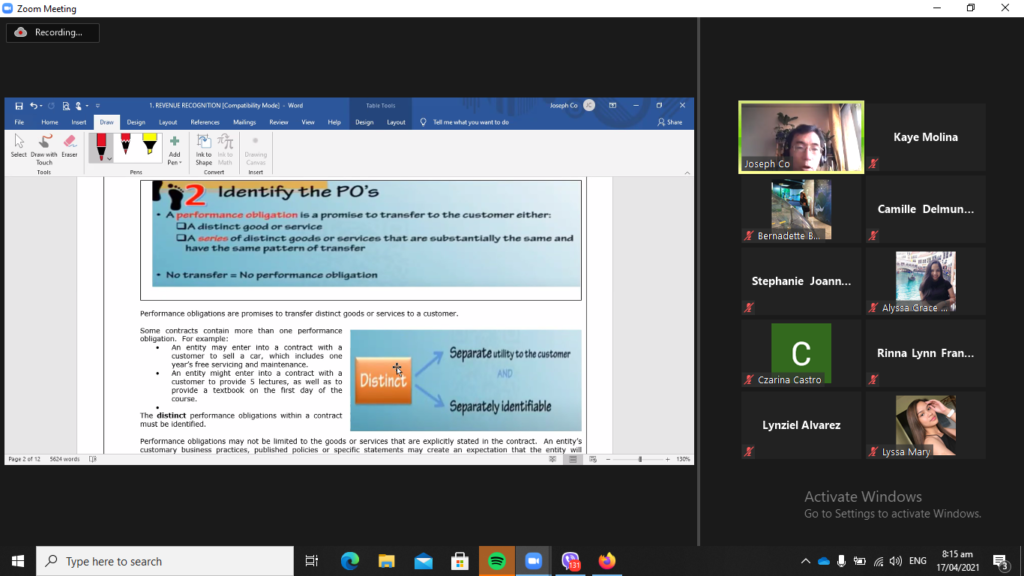Viewport: 1024px width, 576px height.
Task: Click the Save icon in Word title bar
Action: [x=19, y=105]
